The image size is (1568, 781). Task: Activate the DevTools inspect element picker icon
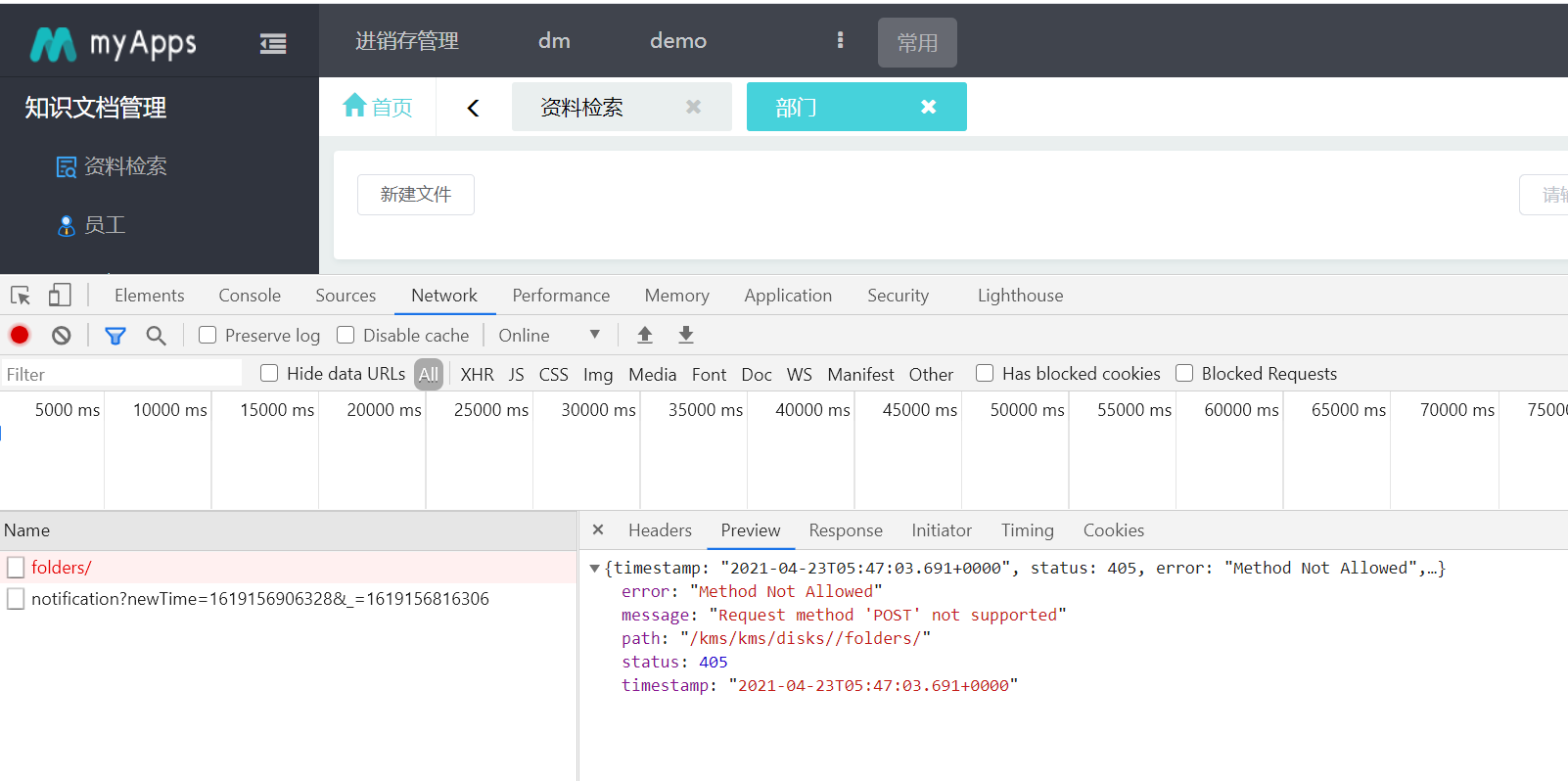coord(21,296)
